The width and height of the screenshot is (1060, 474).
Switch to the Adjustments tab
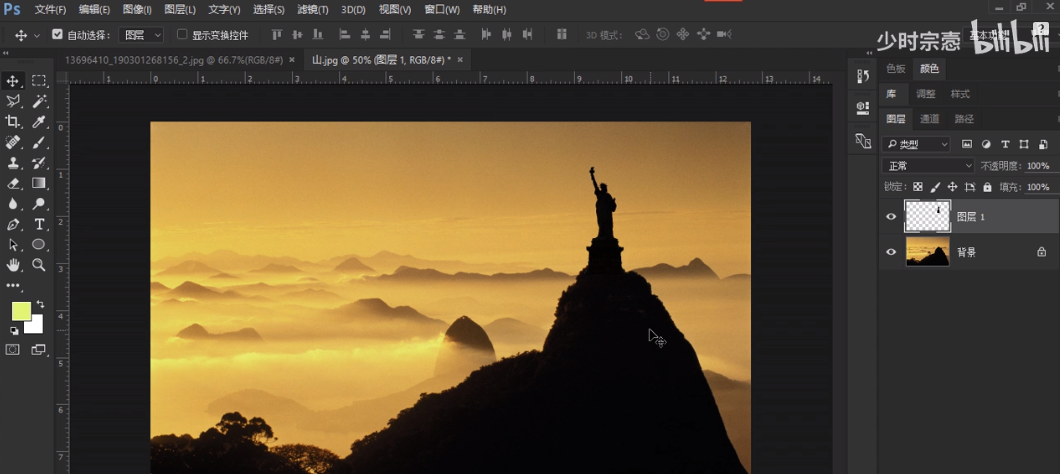pyautogui.click(x=925, y=94)
